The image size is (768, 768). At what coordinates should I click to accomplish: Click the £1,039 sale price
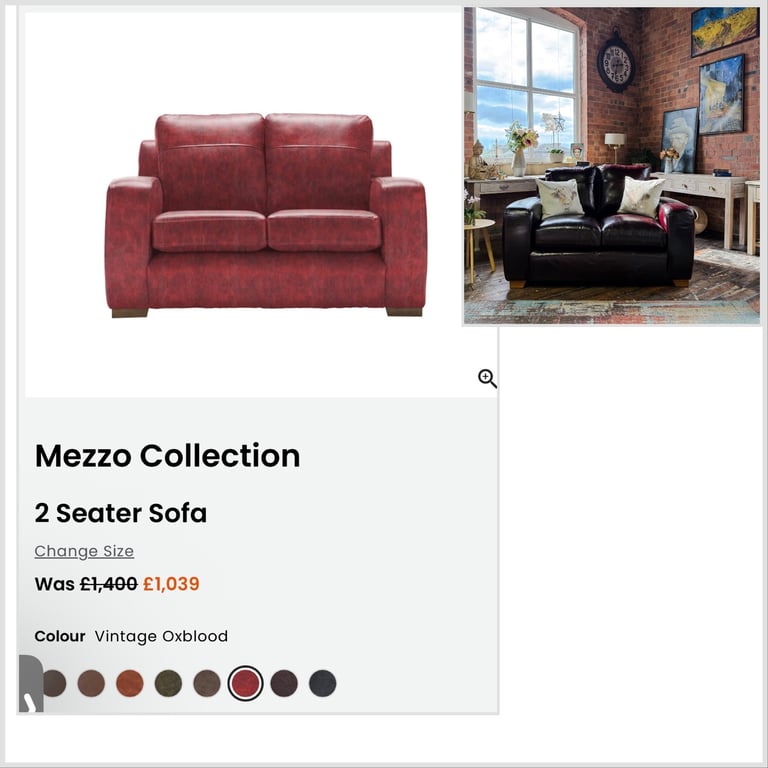171,584
